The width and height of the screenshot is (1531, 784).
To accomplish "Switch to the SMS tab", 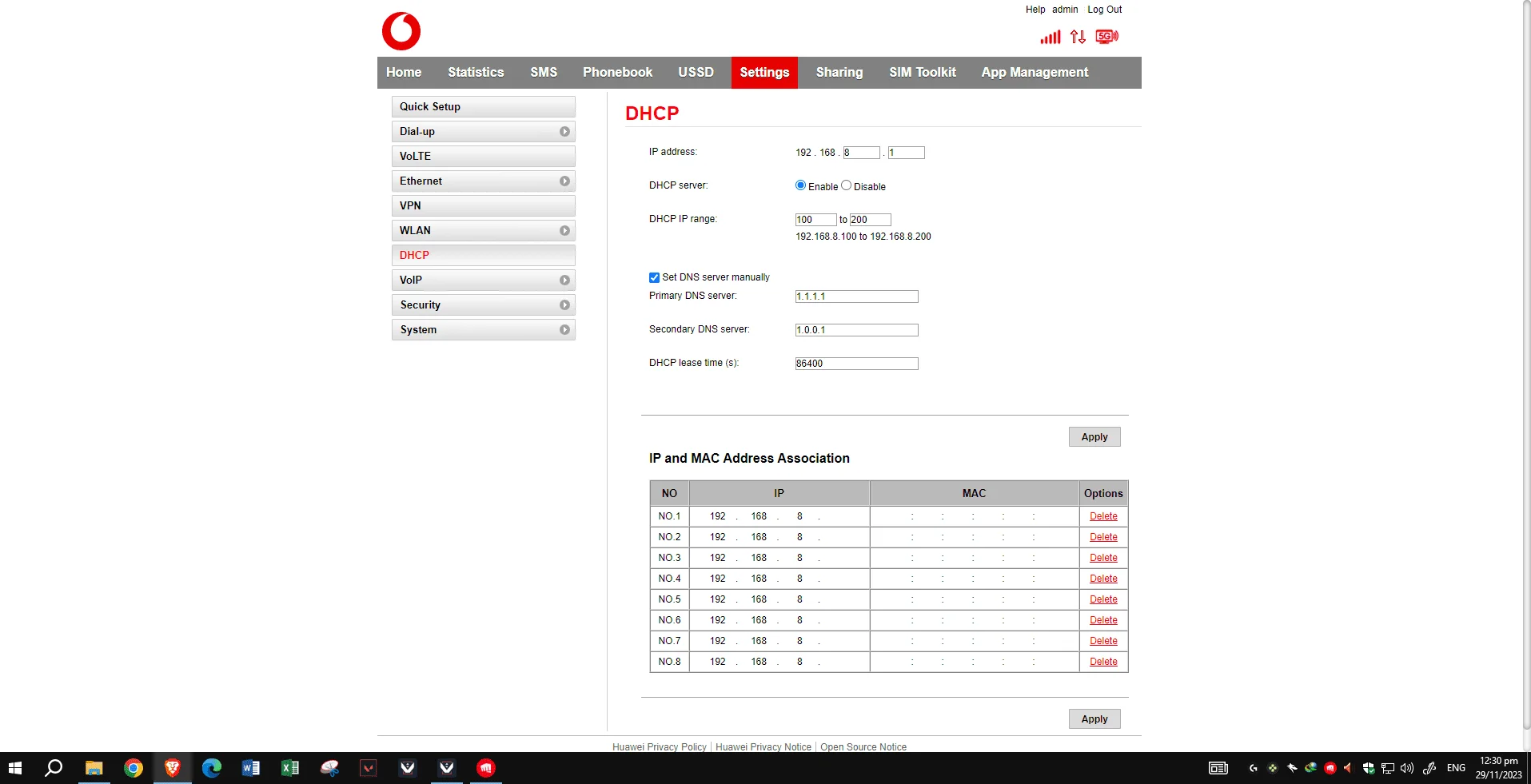I will [x=544, y=73].
